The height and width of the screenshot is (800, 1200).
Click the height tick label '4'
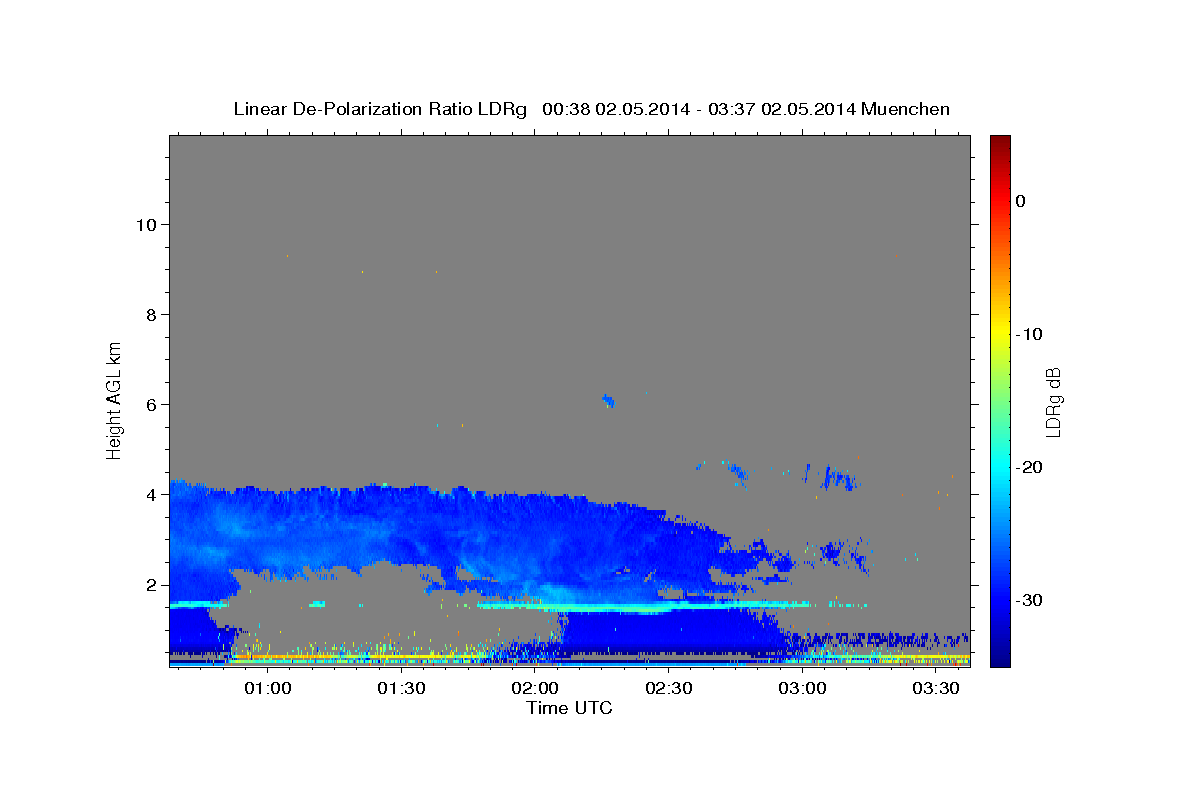[151, 494]
